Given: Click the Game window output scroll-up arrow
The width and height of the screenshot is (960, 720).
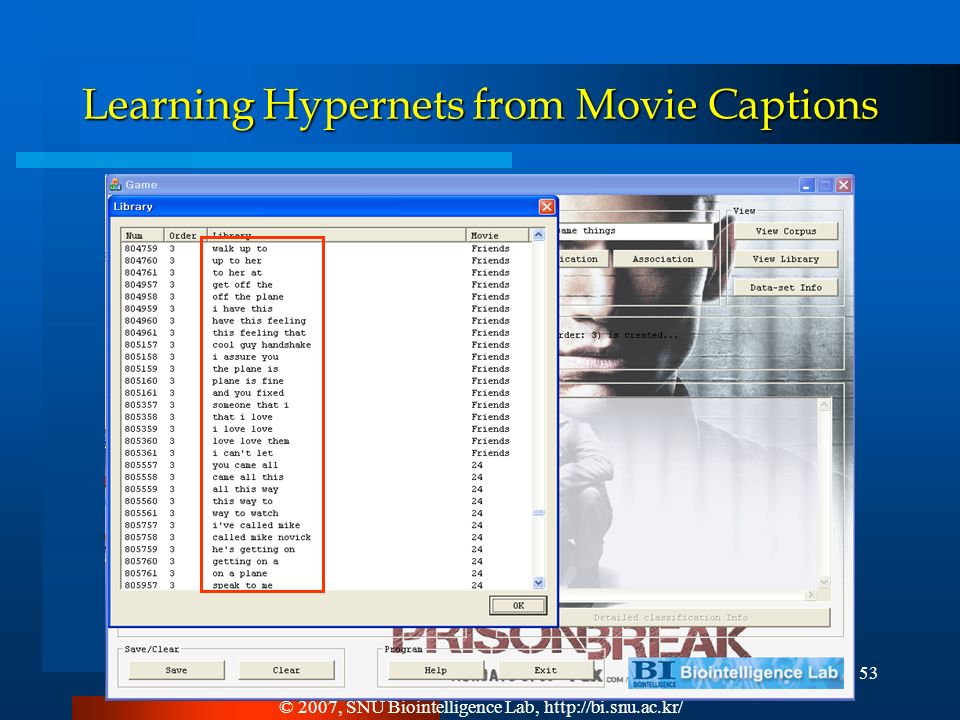Looking at the screenshot, I should pyautogui.click(x=824, y=404).
